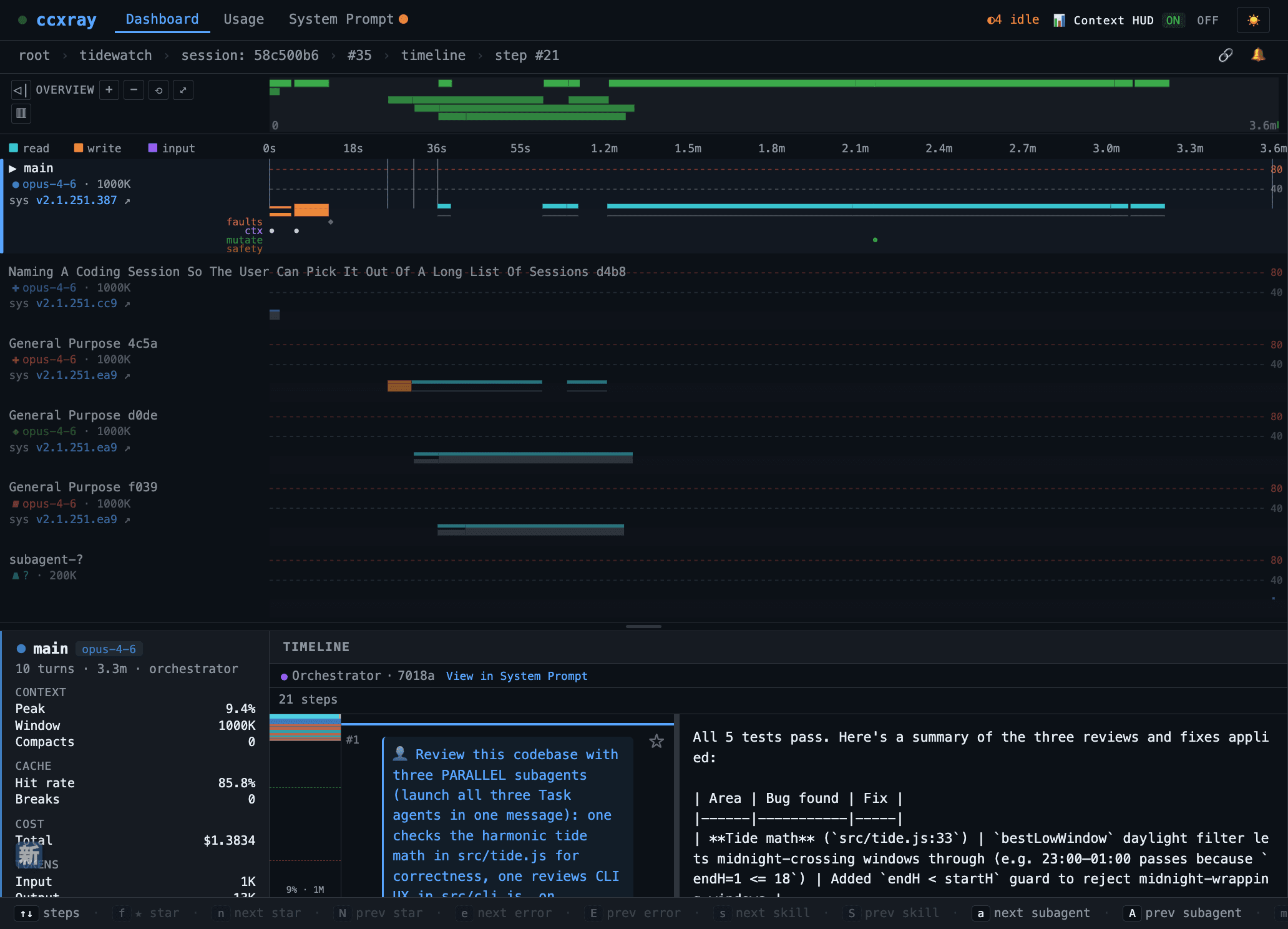This screenshot has width=1288, height=929.
Task: Toggle the read legend swatch
Action: pyautogui.click(x=13, y=148)
